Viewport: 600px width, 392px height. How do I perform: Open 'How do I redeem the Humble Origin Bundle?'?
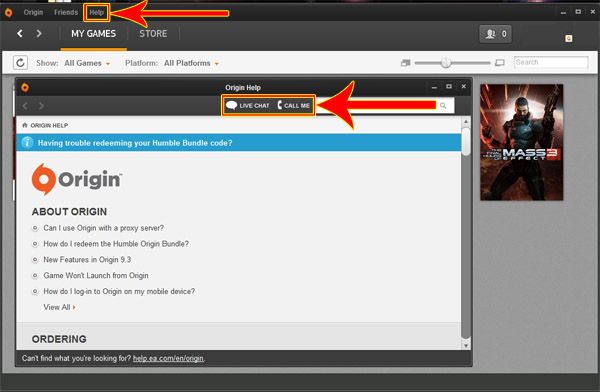(116, 244)
